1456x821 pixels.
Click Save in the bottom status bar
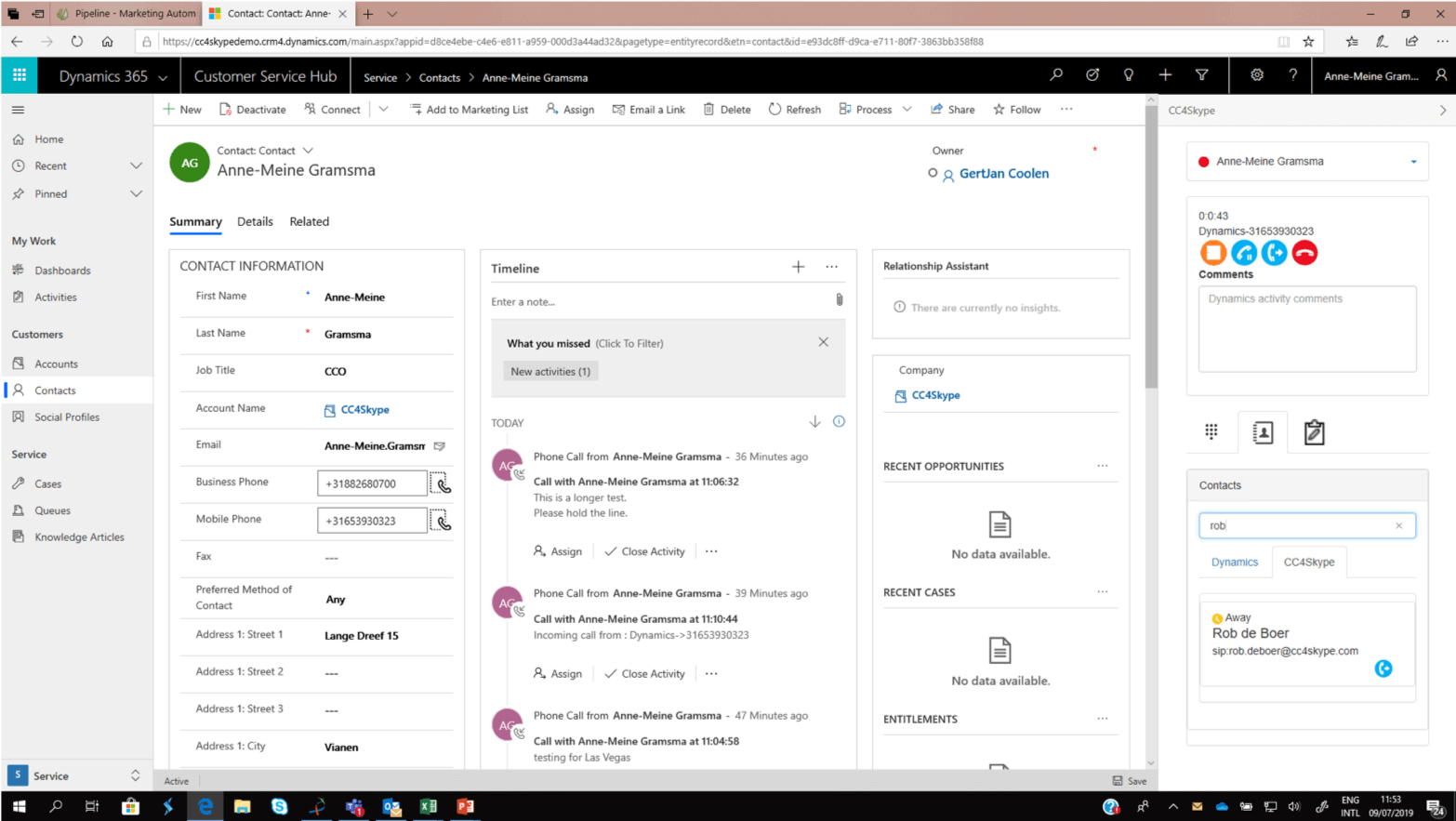coord(1130,781)
